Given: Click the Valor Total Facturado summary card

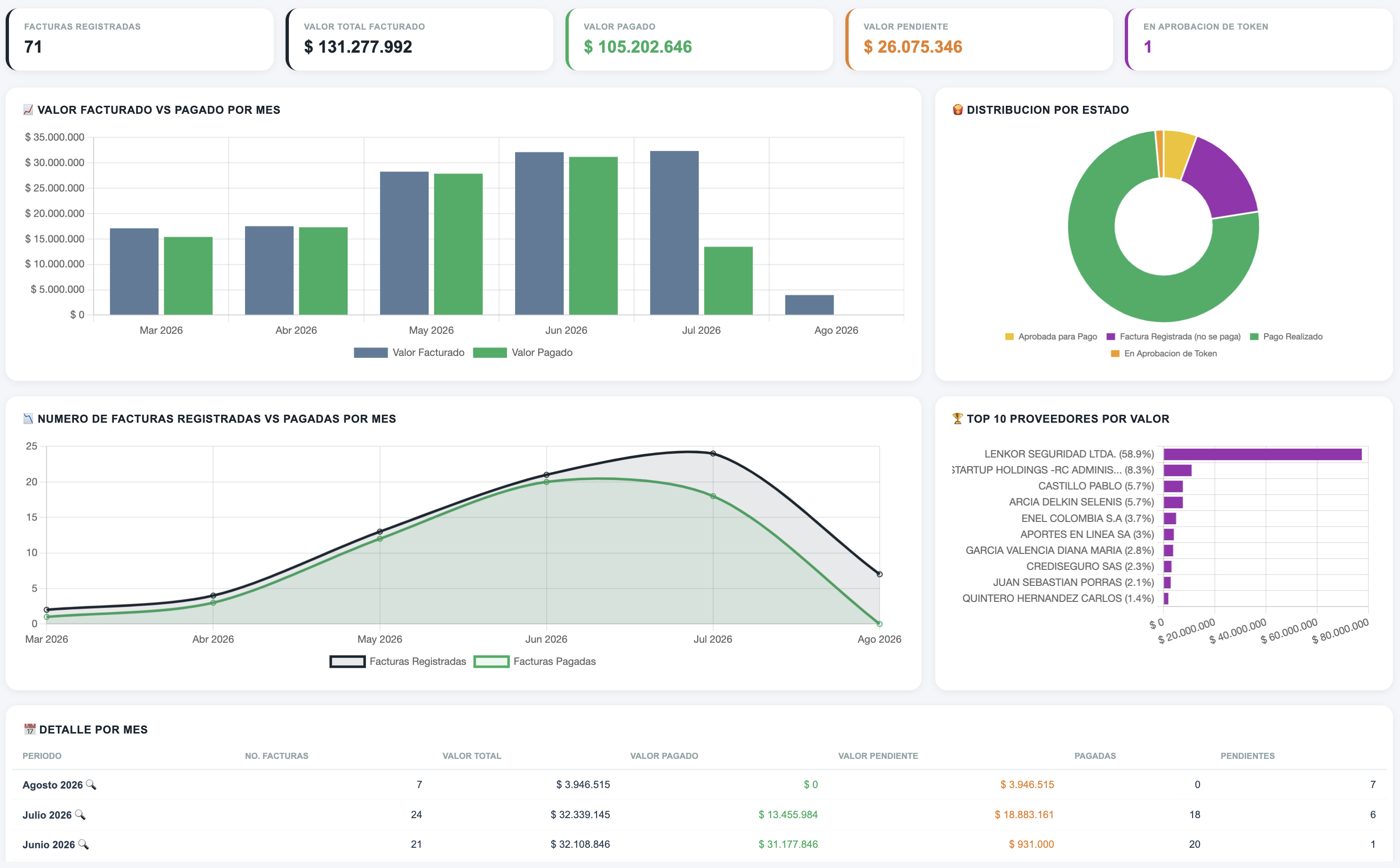Looking at the screenshot, I should click(419, 39).
